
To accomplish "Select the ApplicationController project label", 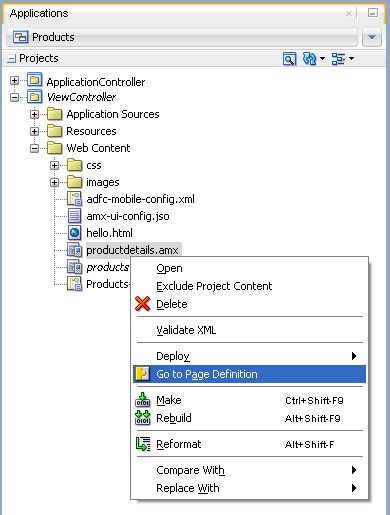I will pyautogui.click(x=96, y=82).
